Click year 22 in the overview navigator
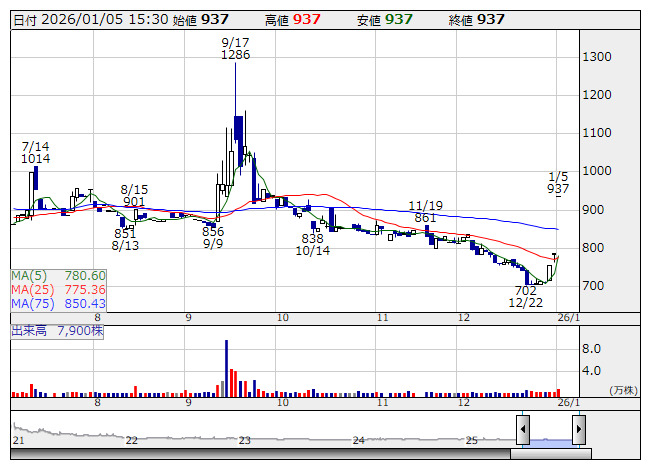The height and width of the screenshot is (470, 653). pyautogui.click(x=131, y=440)
